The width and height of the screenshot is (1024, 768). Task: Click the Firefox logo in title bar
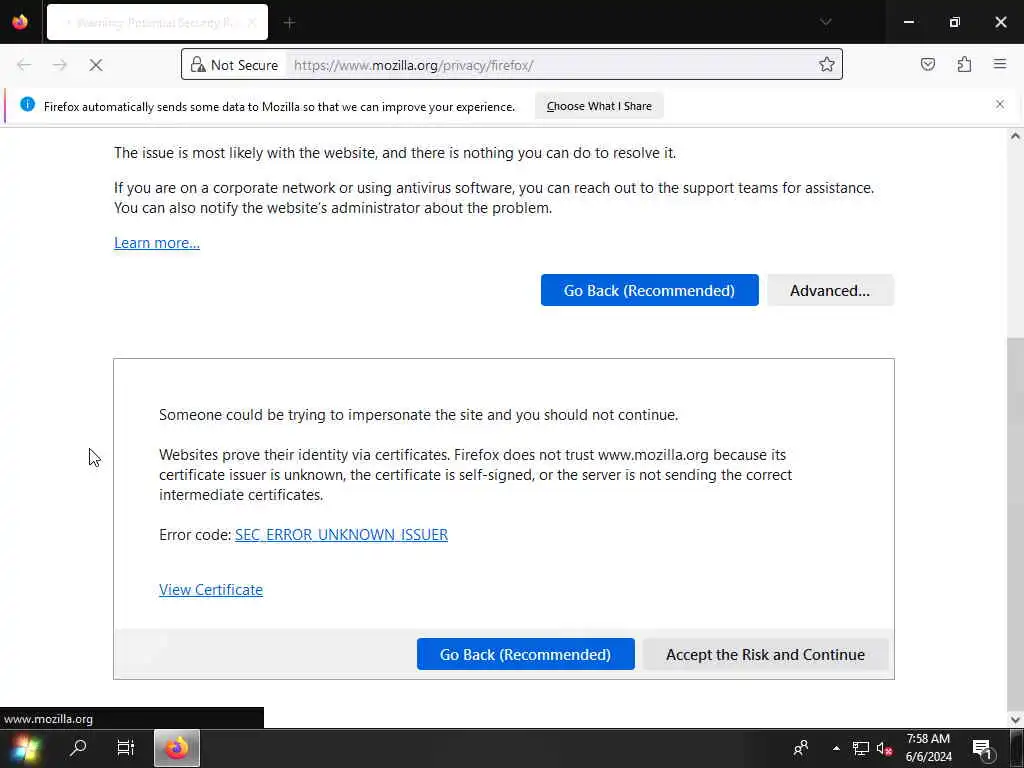click(x=20, y=22)
